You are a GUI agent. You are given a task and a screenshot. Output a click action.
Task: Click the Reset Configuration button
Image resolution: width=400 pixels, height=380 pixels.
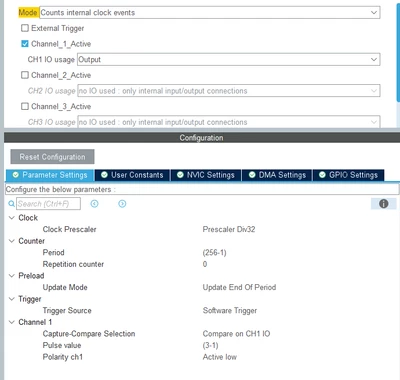coord(52,157)
